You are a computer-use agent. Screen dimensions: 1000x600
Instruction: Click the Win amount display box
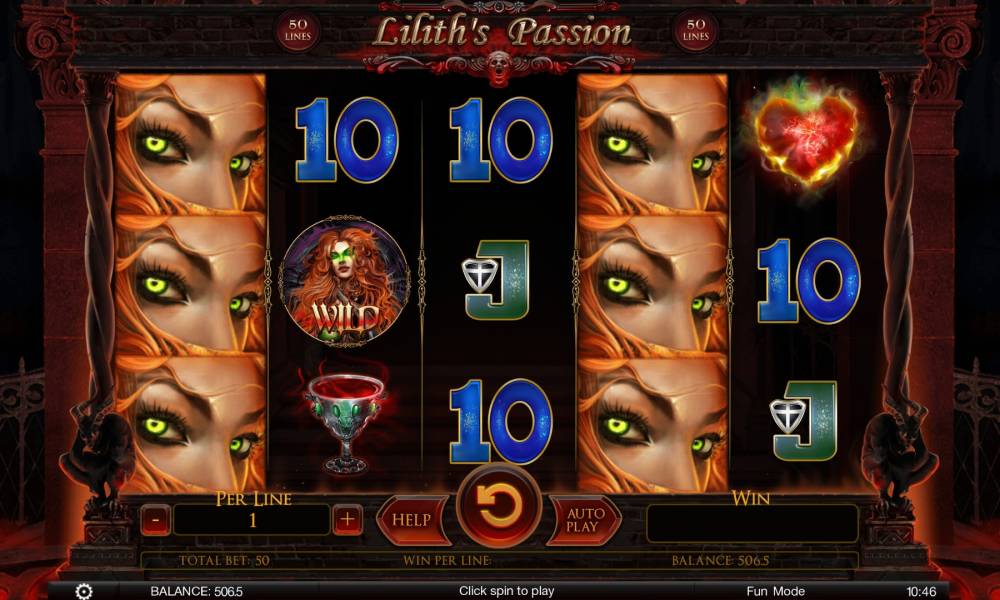coord(753,523)
